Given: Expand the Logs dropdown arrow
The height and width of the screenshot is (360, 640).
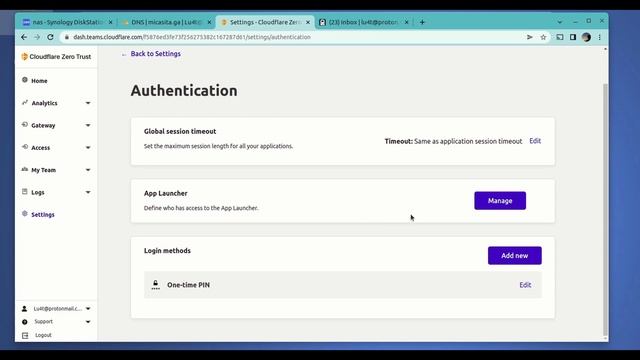Looking at the screenshot, I should click(88, 192).
